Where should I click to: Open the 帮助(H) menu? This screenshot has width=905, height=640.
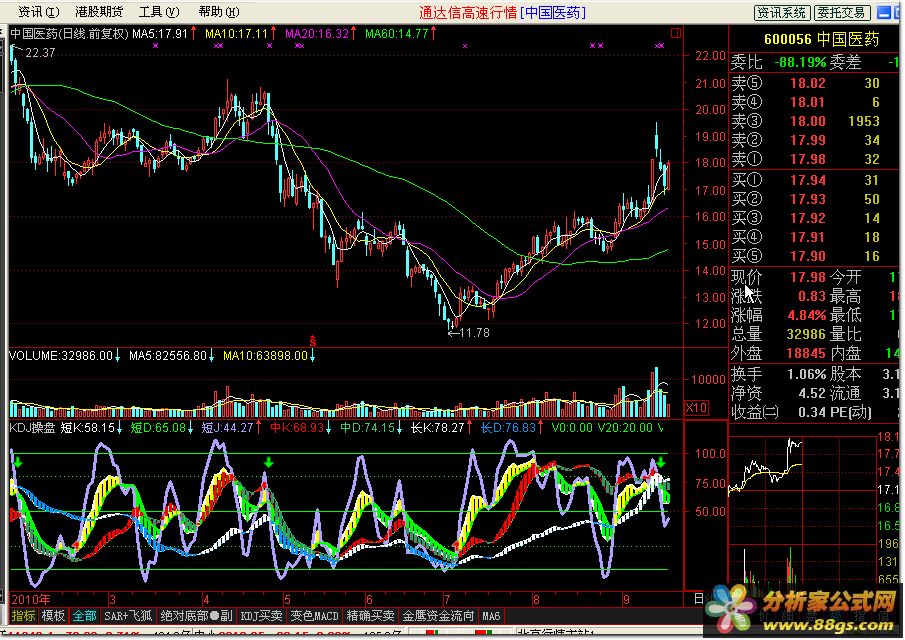click(218, 12)
